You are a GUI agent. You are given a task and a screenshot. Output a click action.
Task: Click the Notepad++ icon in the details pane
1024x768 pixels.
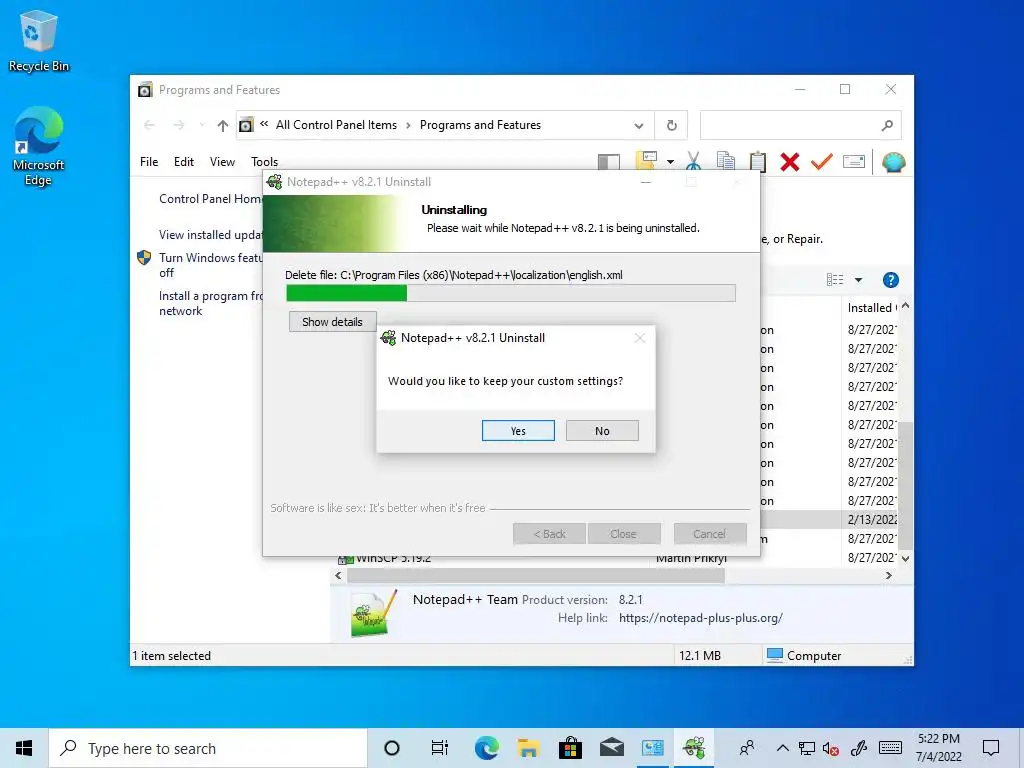(373, 613)
